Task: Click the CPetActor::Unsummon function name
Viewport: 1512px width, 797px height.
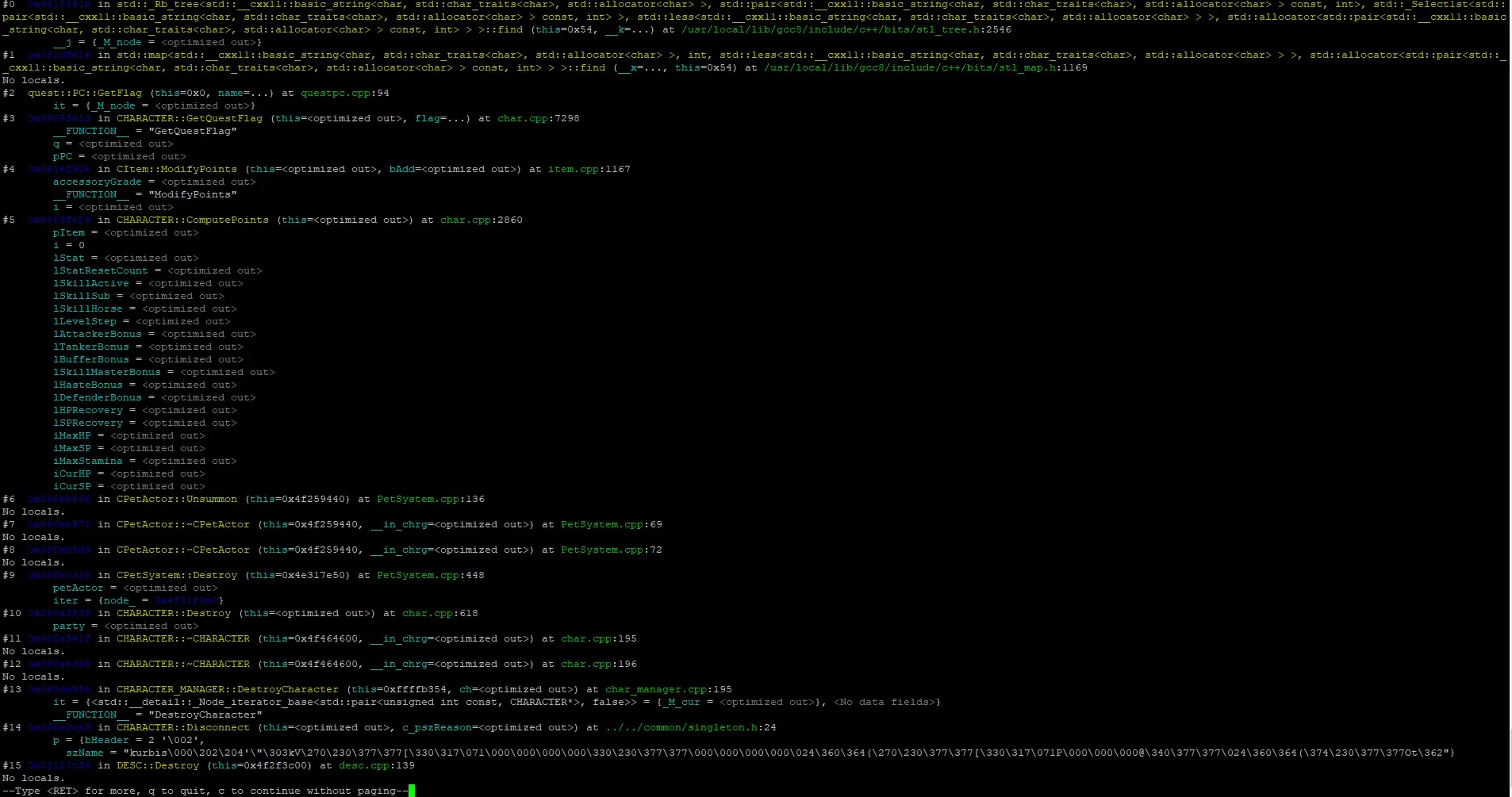Action: (x=177, y=499)
